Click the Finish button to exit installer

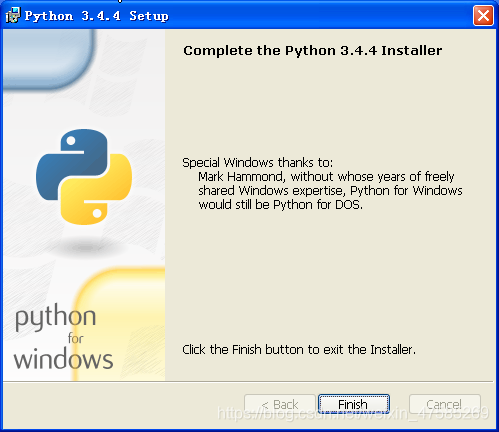click(x=353, y=404)
